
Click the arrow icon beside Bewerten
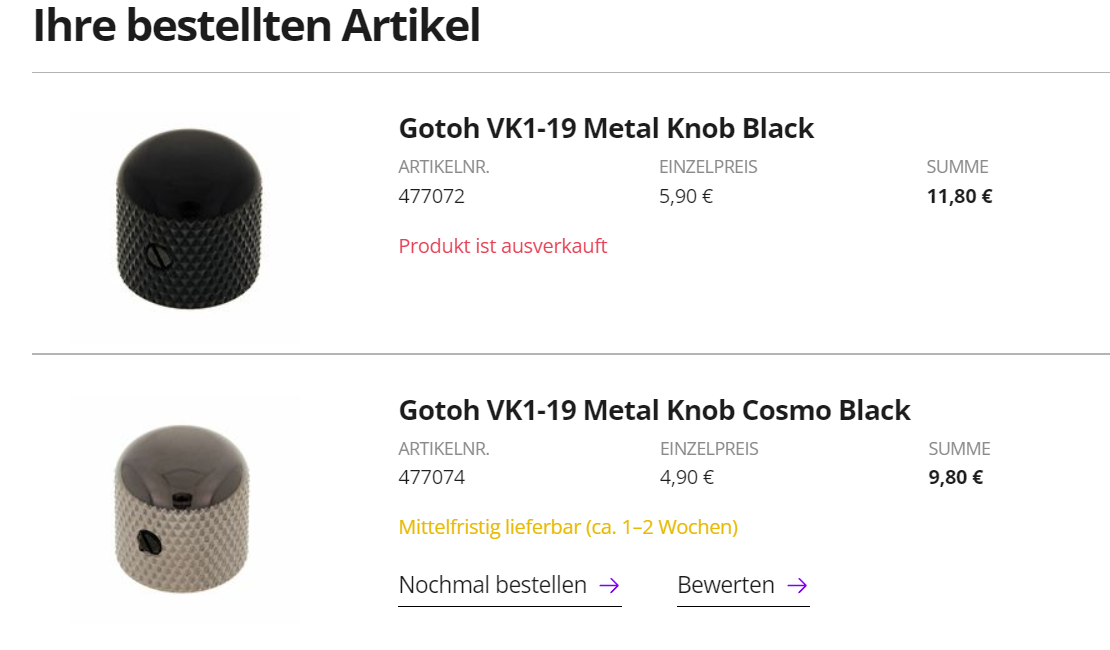coord(797,586)
